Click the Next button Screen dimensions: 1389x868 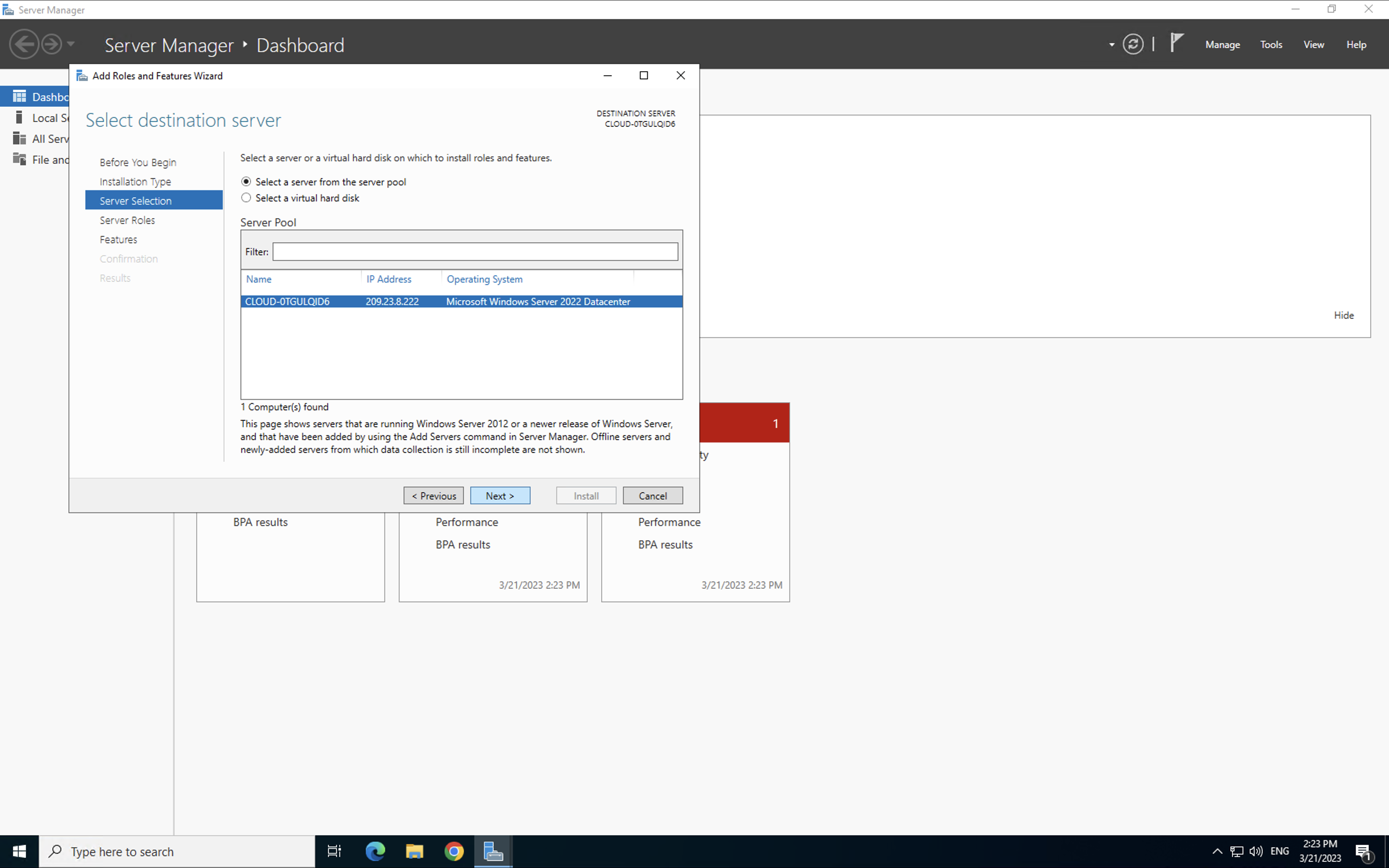point(499,495)
